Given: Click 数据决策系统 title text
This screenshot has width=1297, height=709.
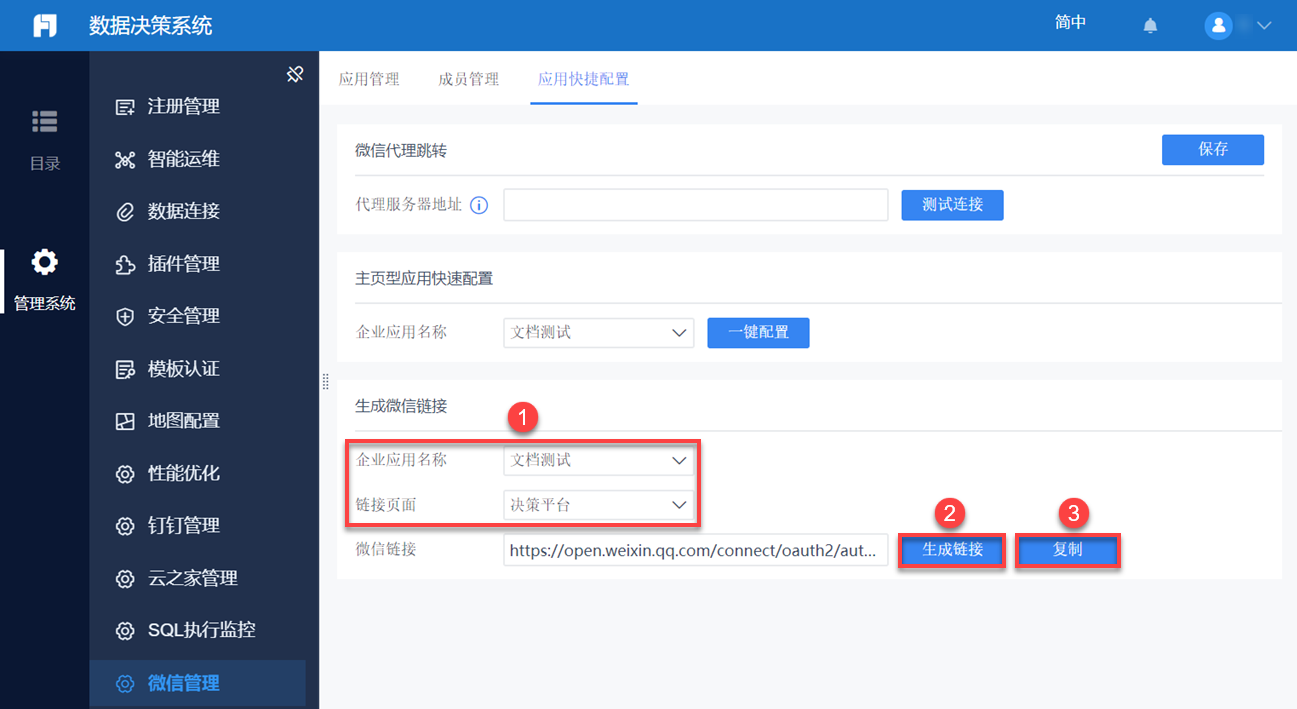Looking at the screenshot, I should coord(151,26).
